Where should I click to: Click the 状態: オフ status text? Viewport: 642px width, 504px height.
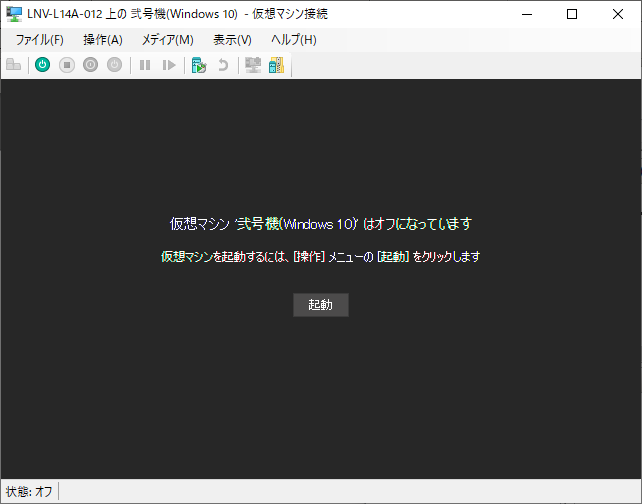click(x=29, y=491)
